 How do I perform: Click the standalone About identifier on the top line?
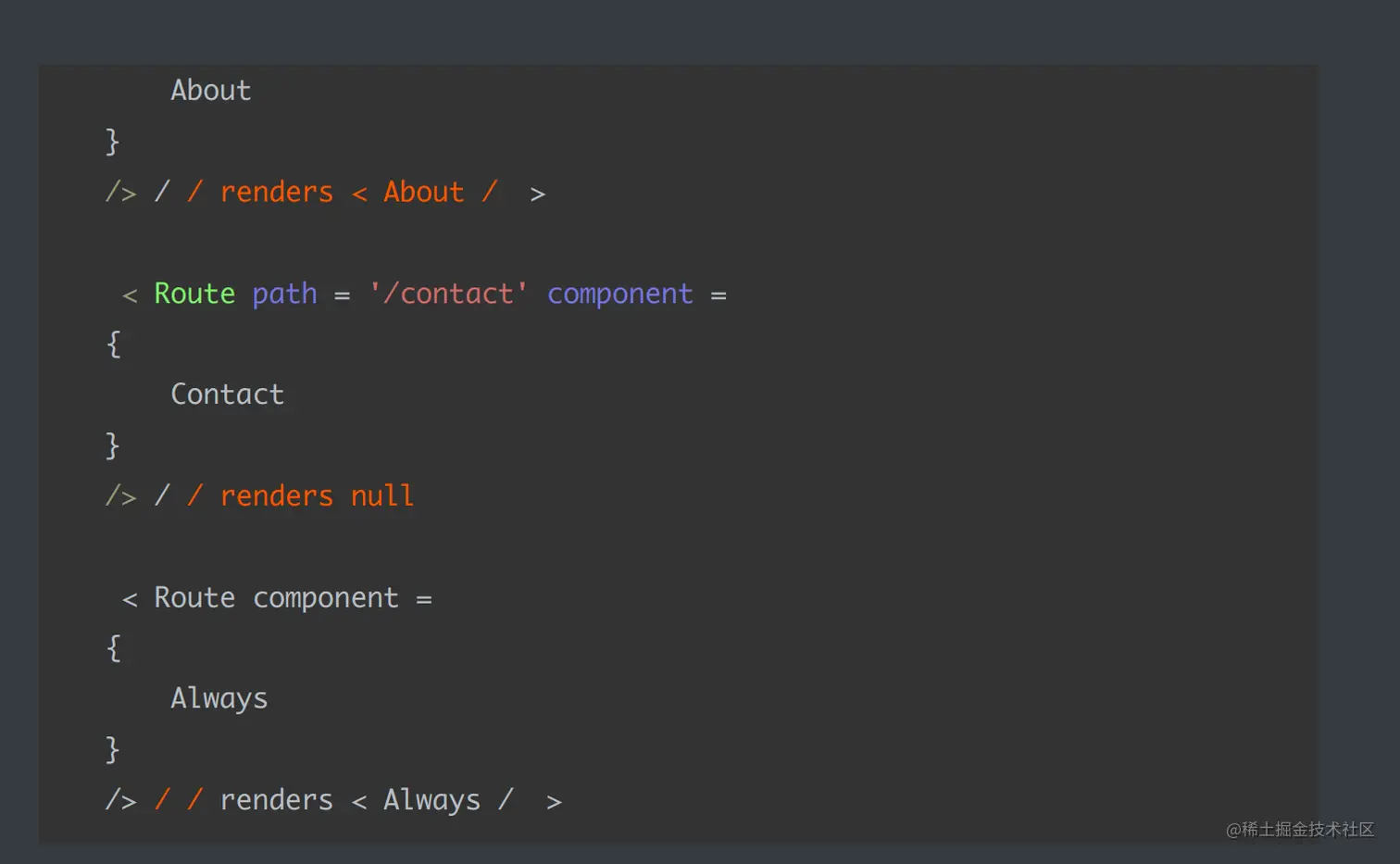coord(210,91)
